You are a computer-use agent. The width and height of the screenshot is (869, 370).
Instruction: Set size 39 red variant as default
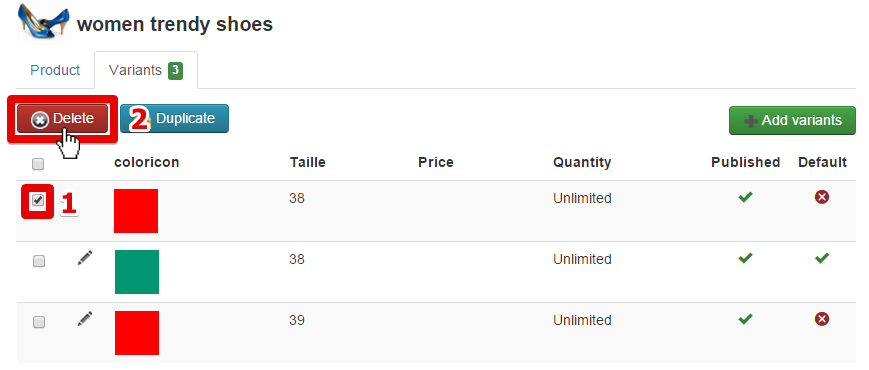(822, 318)
